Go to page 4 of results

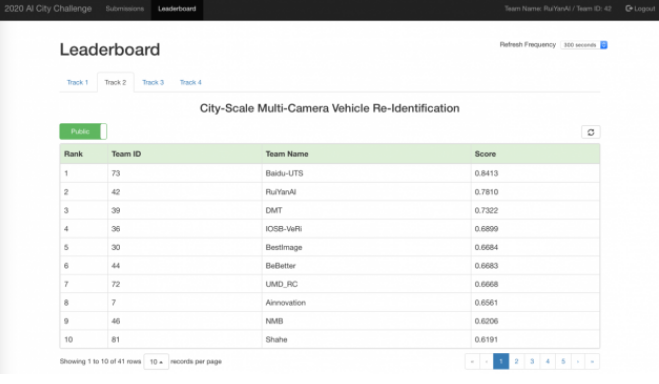[x=548, y=361]
